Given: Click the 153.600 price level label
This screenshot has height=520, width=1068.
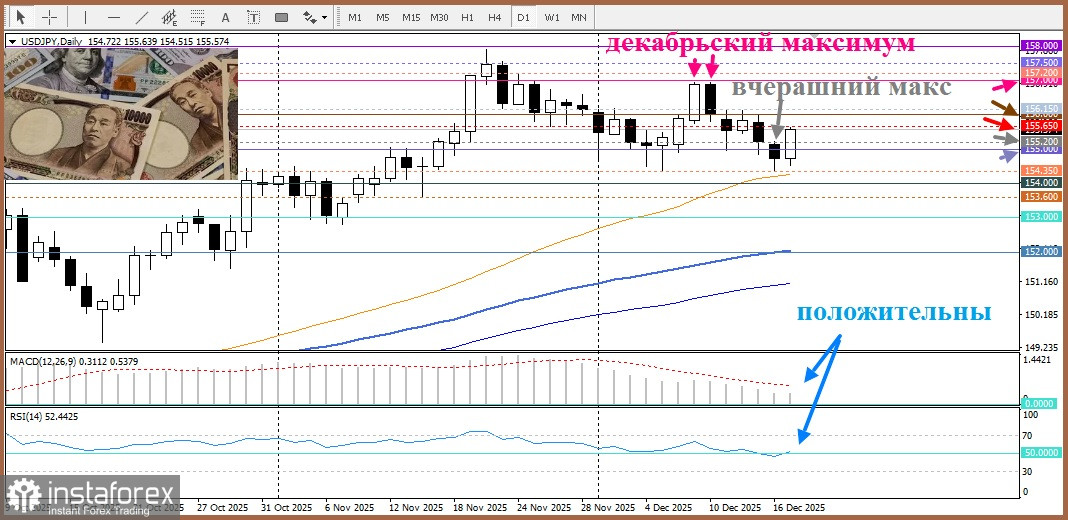Looking at the screenshot, I should point(1041,197).
